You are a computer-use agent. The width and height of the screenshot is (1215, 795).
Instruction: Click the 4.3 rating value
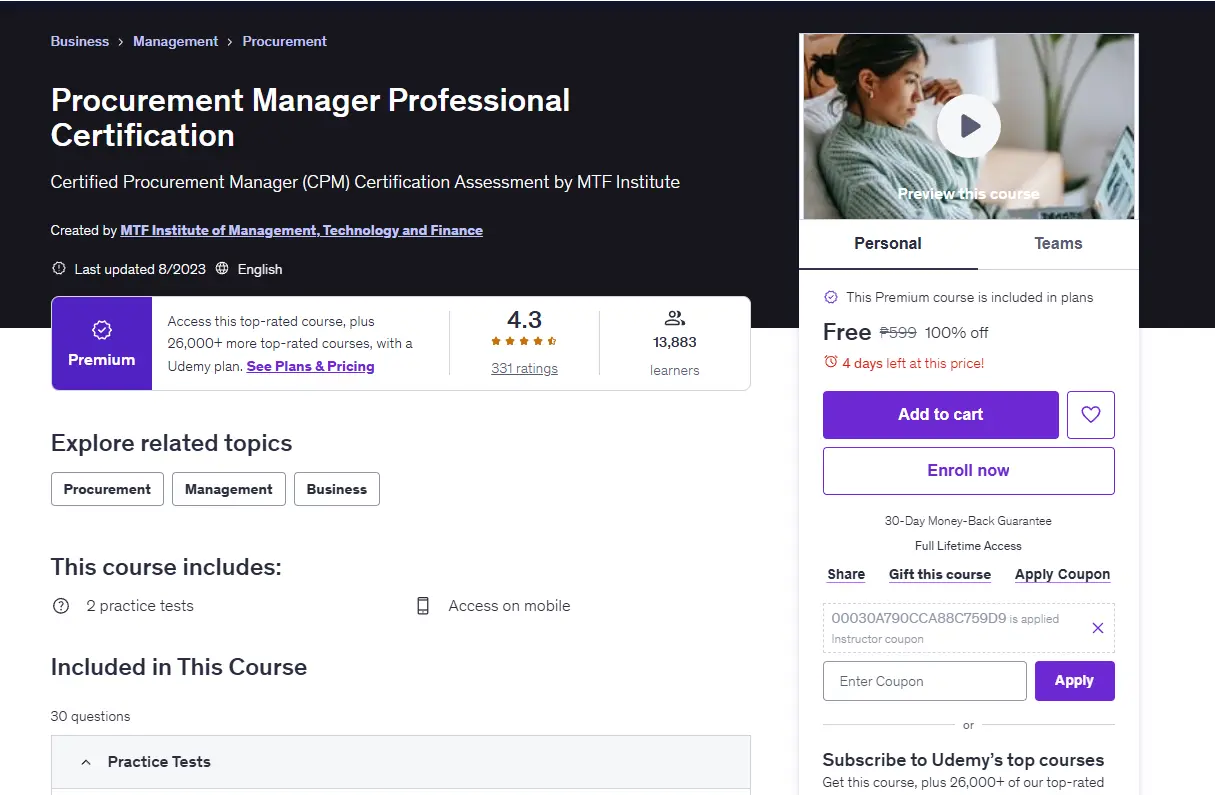click(x=524, y=320)
